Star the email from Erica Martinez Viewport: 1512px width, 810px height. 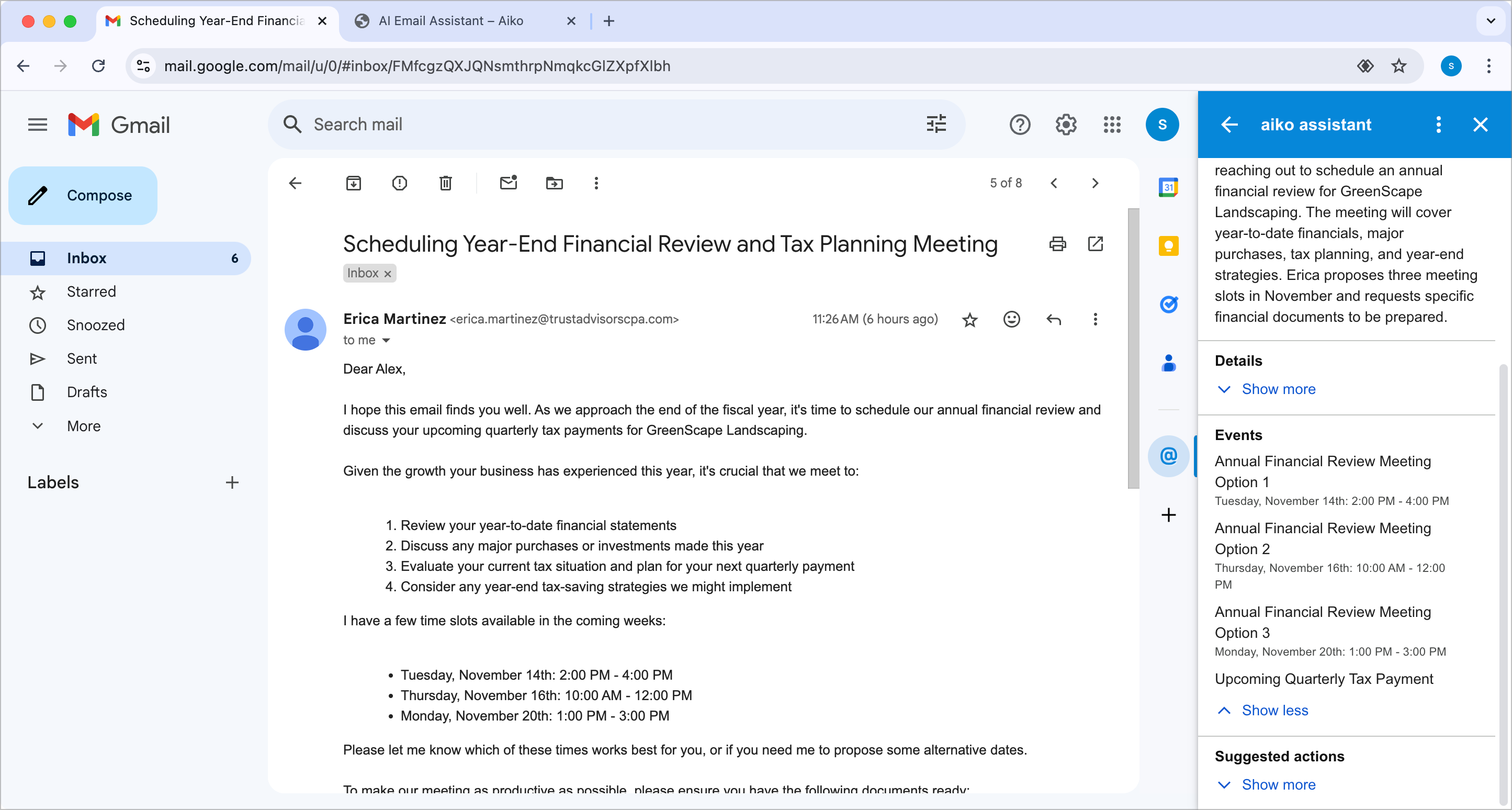click(969, 319)
